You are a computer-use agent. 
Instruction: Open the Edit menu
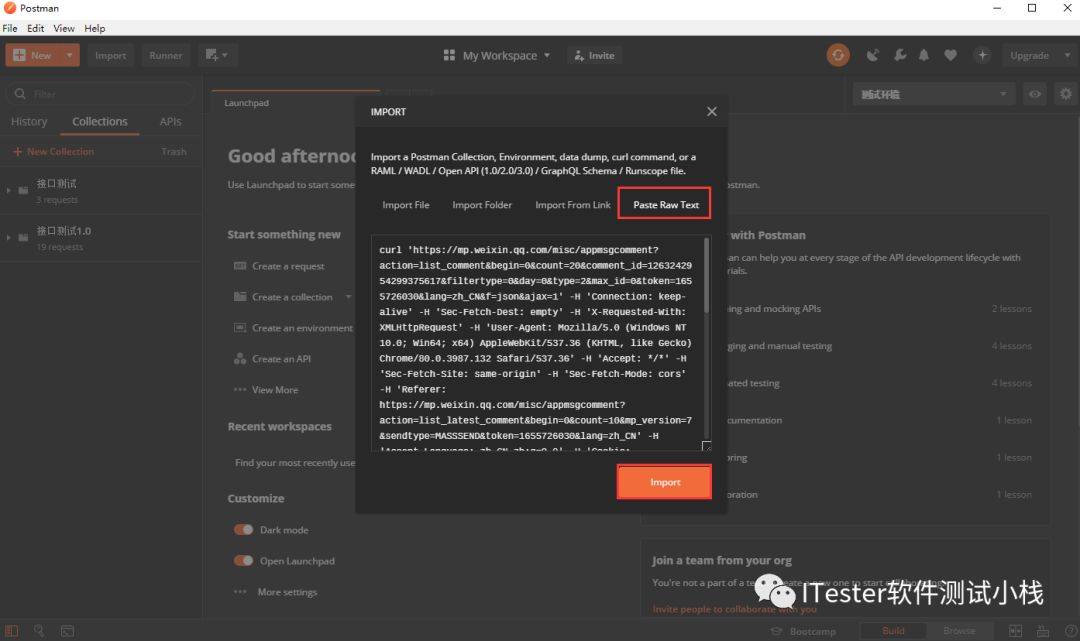pyautogui.click(x=35, y=28)
